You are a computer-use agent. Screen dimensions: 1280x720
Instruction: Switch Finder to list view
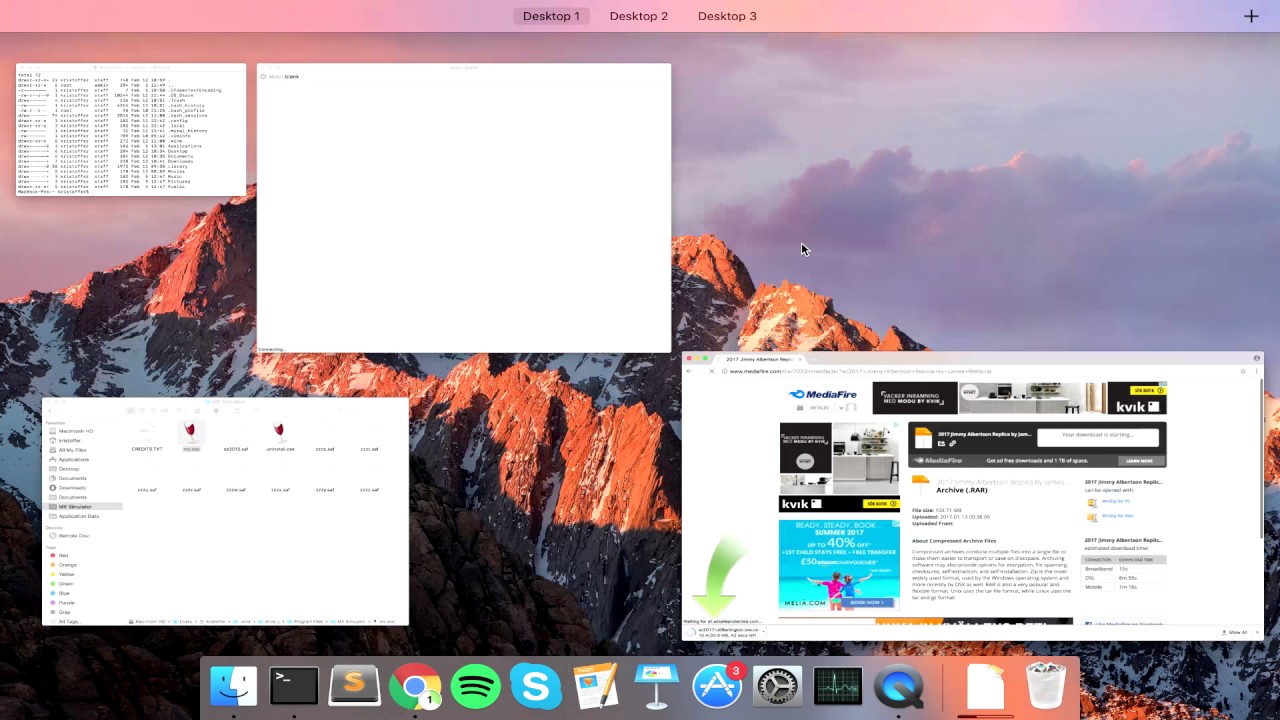(142, 410)
